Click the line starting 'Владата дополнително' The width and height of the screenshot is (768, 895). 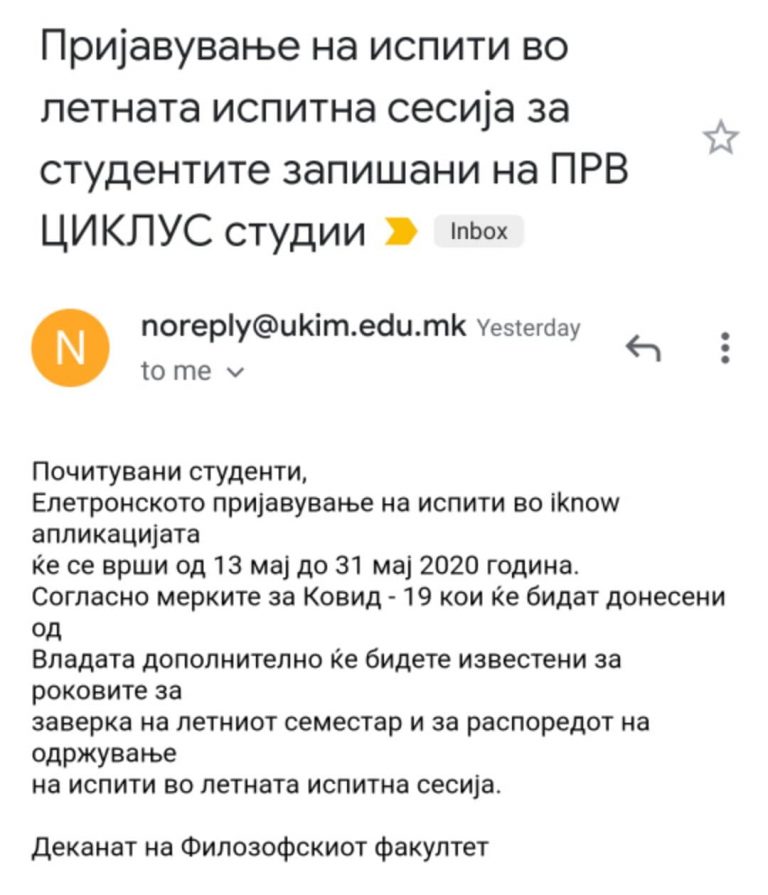(x=326, y=660)
